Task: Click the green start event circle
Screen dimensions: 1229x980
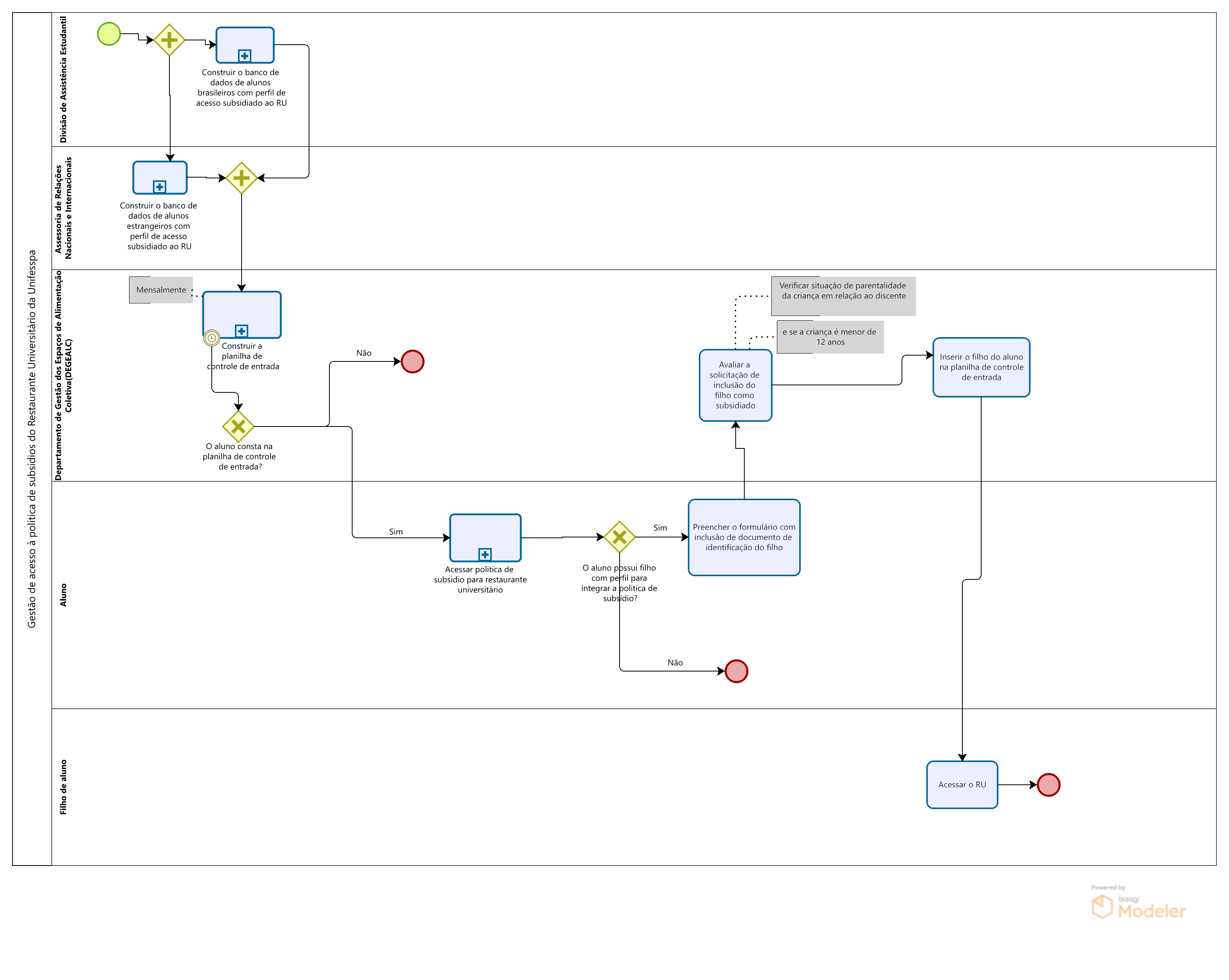Action: [109, 34]
